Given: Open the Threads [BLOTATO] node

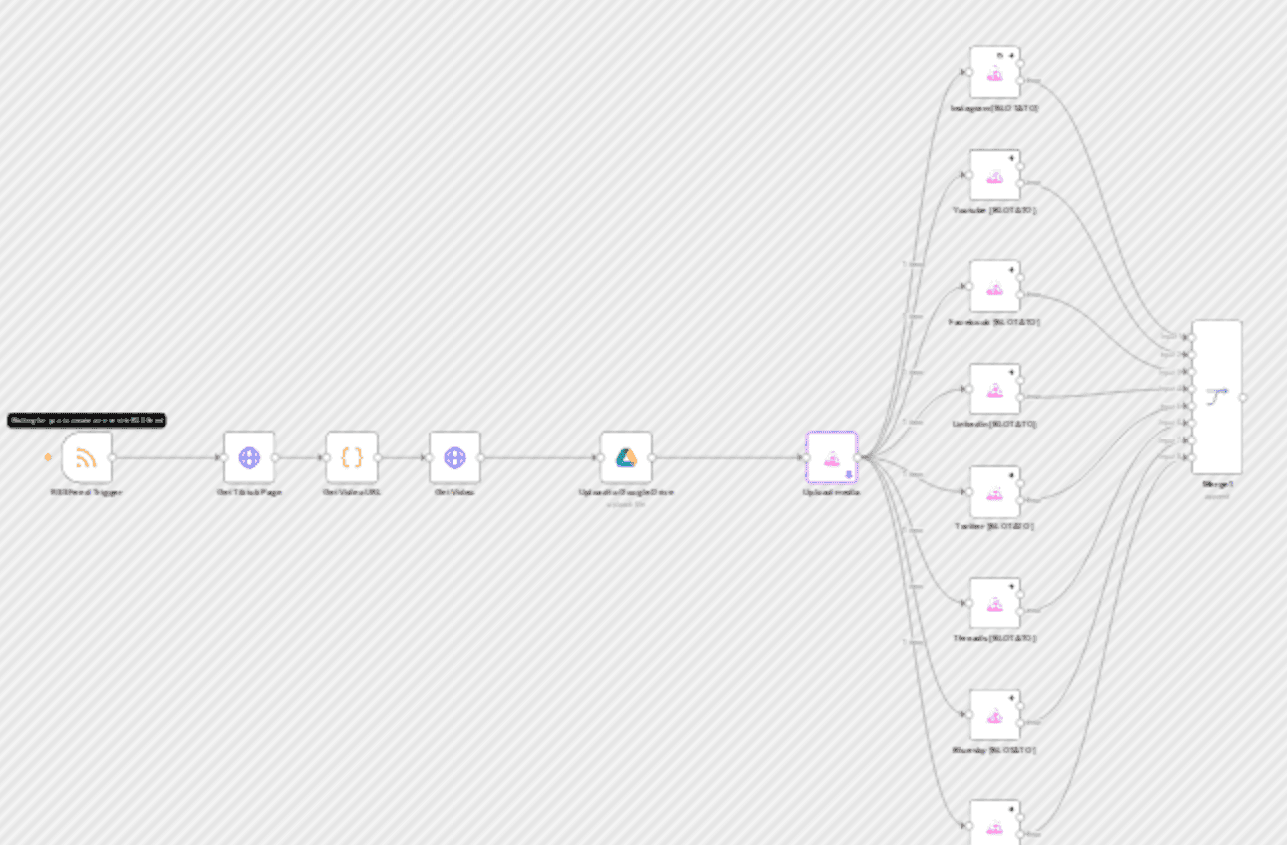Looking at the screenshot, I should (995, 603).
